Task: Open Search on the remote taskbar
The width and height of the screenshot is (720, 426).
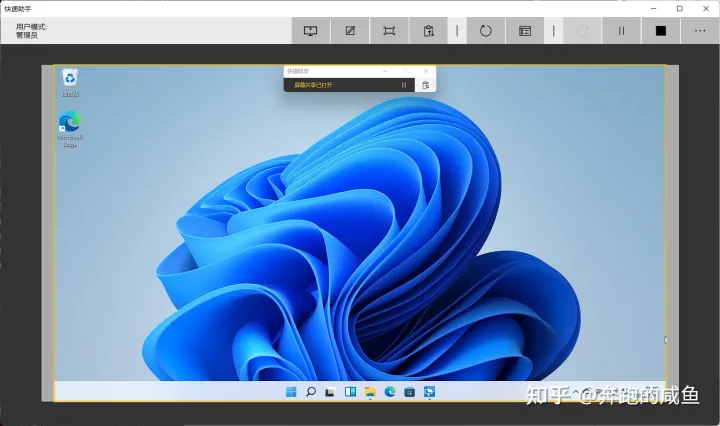Action: tap(311, 392)
